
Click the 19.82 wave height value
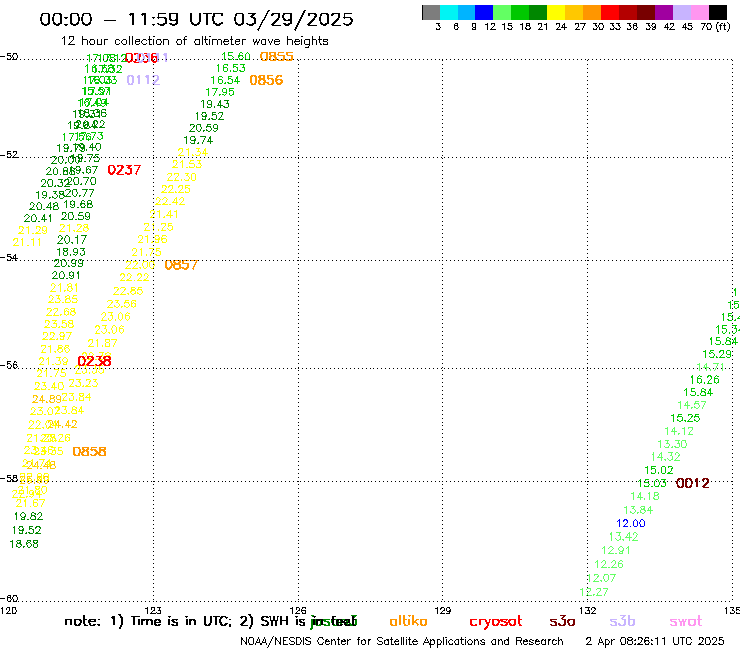point(28,516)
